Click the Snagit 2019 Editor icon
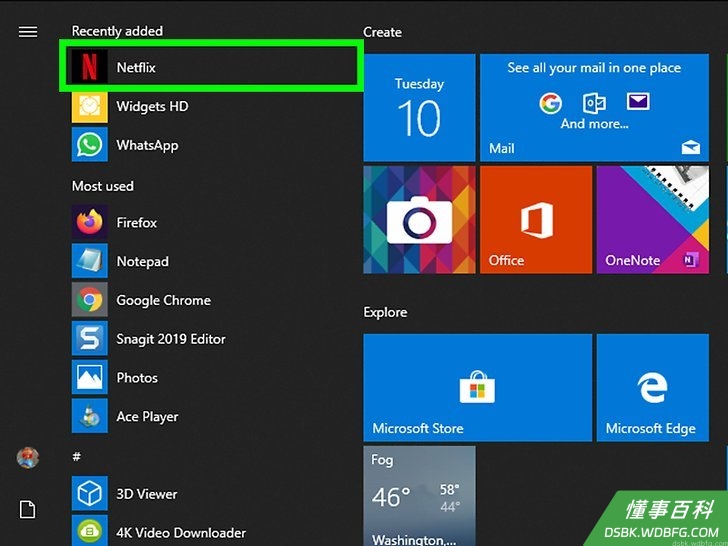728x546 pixels. click(x=90, y=338)
